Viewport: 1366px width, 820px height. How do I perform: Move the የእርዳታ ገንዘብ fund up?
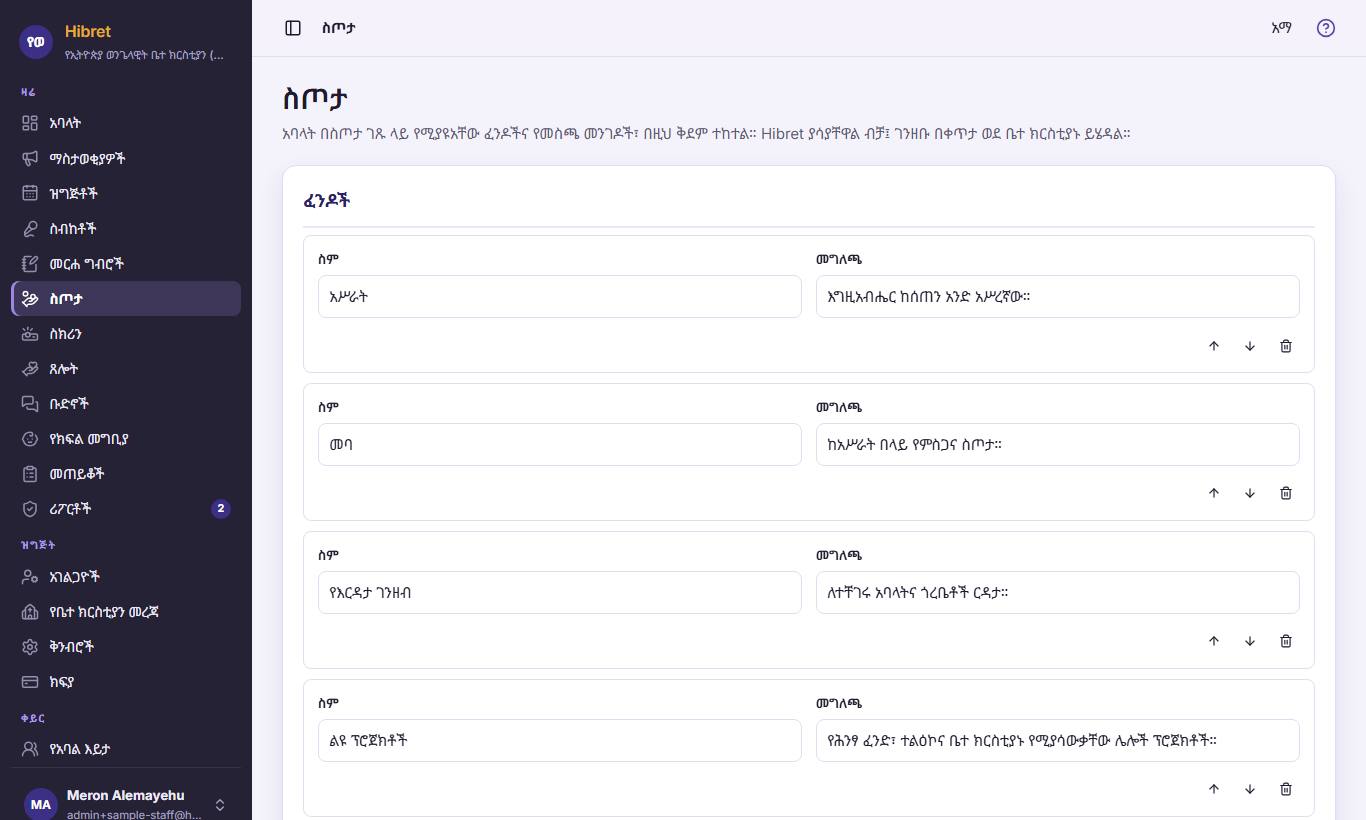1214,641
